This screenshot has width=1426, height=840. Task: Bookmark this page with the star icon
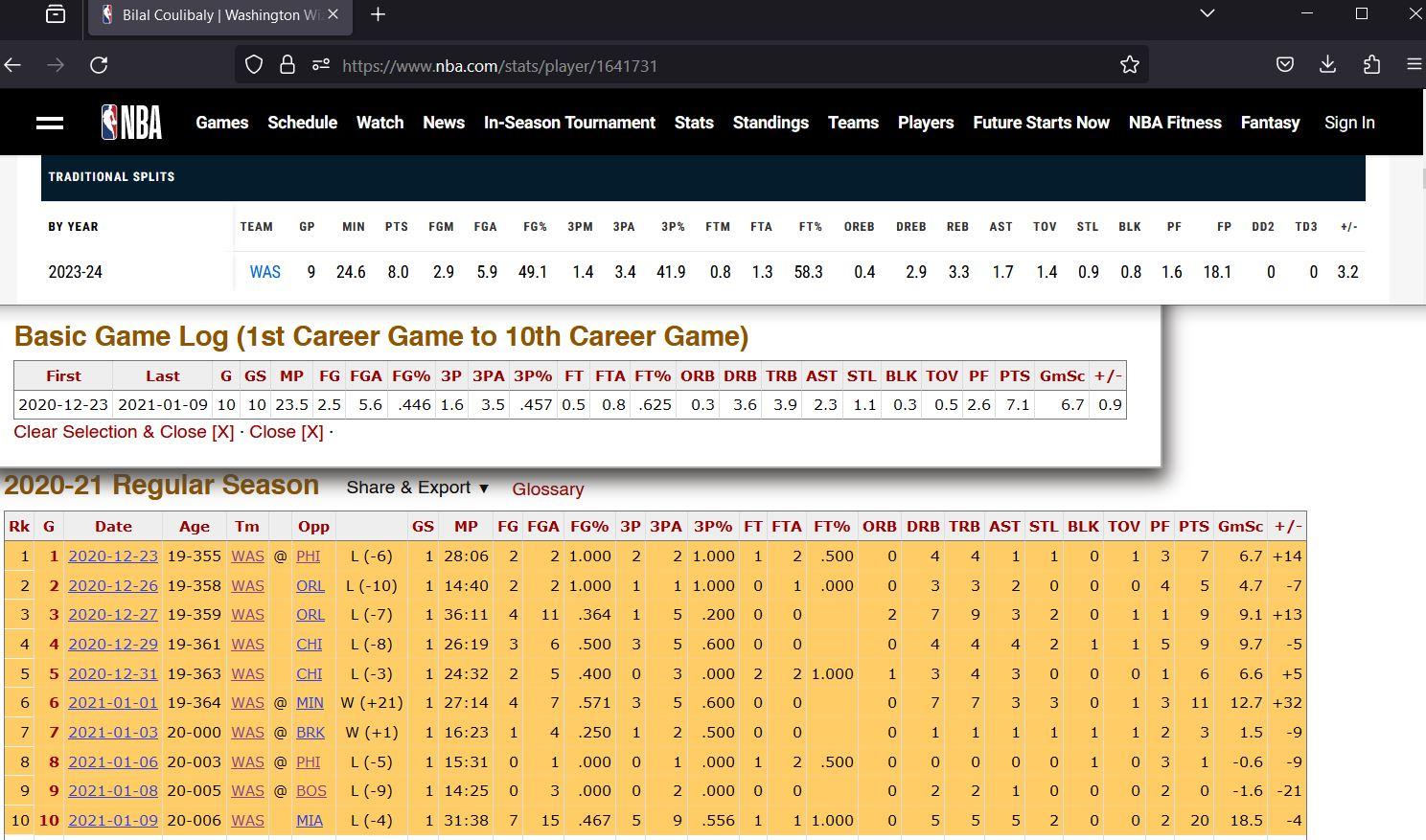(x=1129, y=65)
